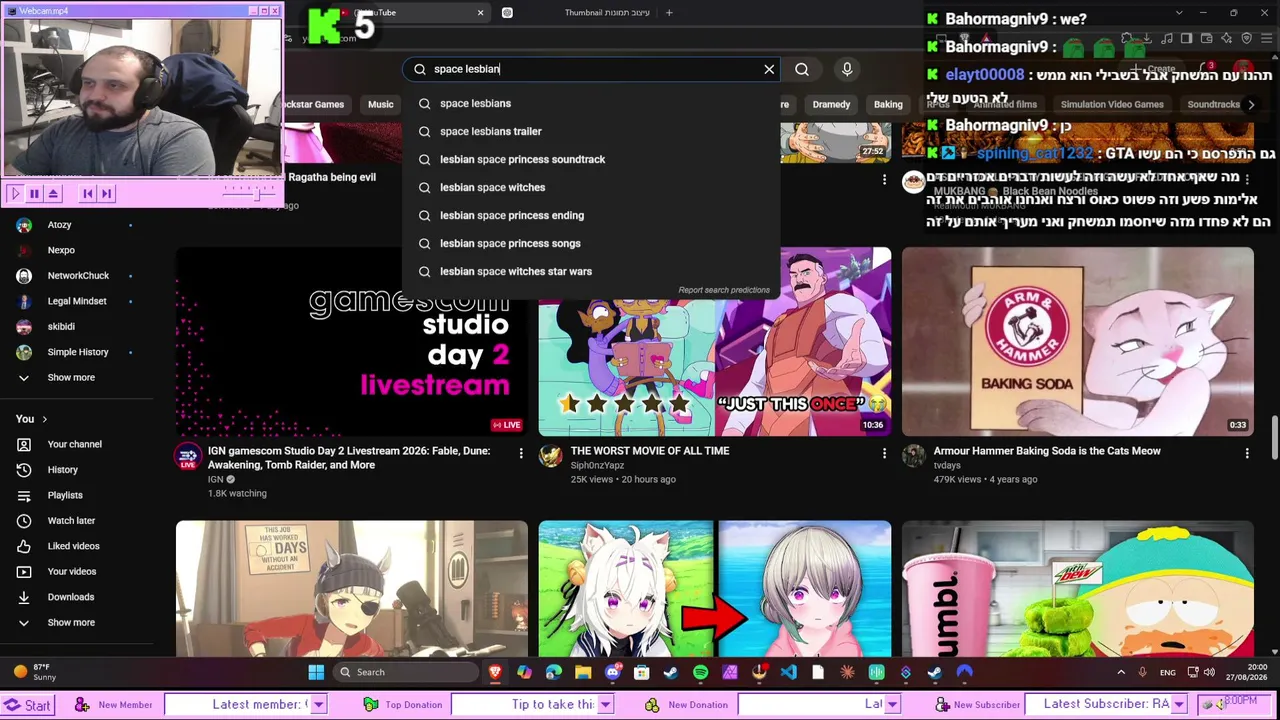This screenshot has width=1280, height=720.
Task: Open the Latest Subscriber dropdown arrow
Action: pyautogui.click(x=1179, y=705)
